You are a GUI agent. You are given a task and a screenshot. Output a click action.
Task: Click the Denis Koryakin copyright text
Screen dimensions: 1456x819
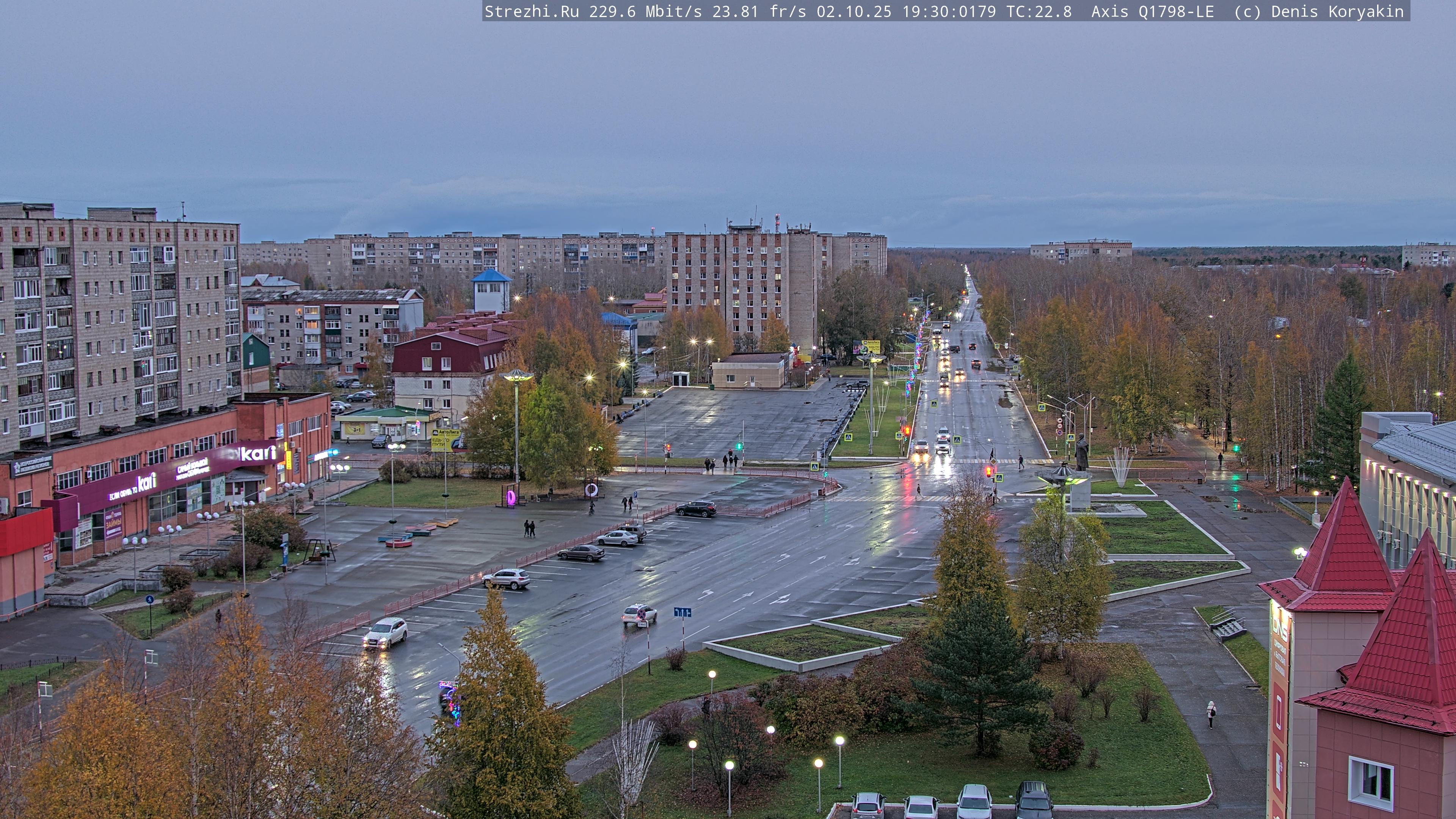pyautogui.click(x=1337, y=11)
